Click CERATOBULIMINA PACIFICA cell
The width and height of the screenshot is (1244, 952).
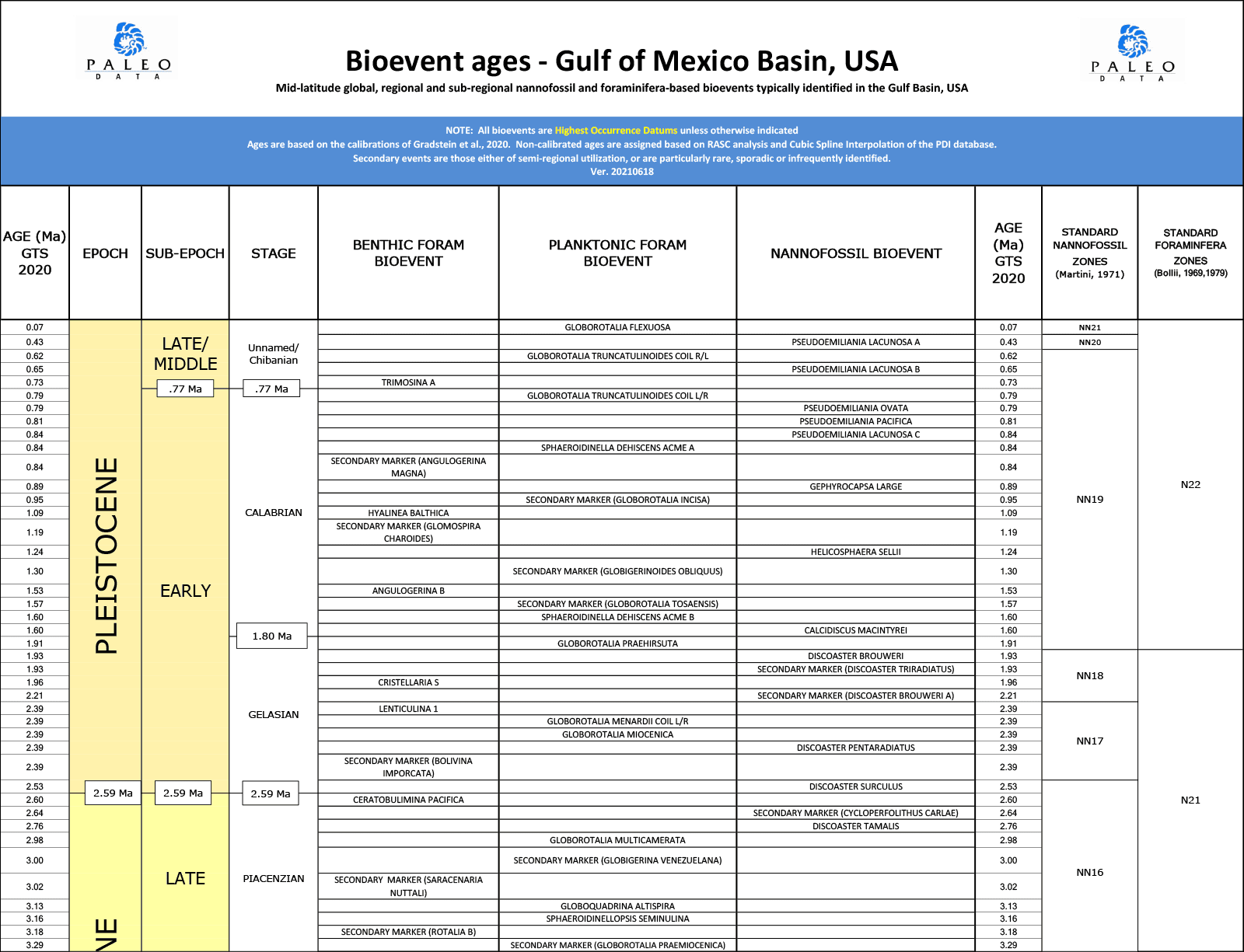[x=408, y=800]
